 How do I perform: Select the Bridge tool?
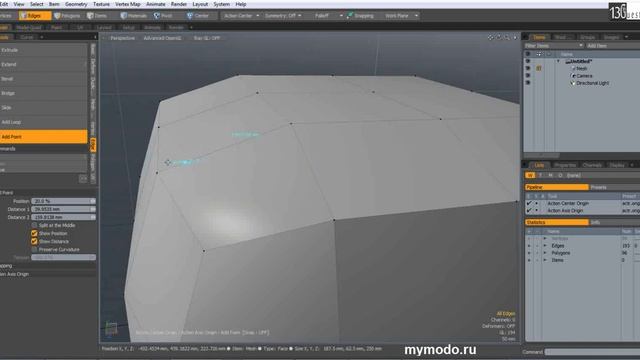coord(43,93)
